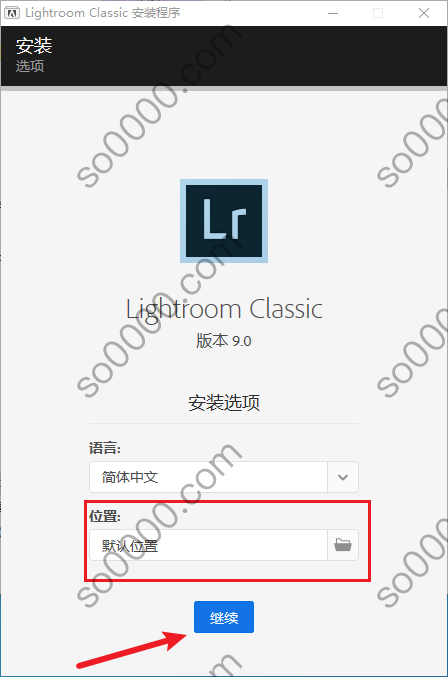Click the 位置: label

tap(105, 516)
